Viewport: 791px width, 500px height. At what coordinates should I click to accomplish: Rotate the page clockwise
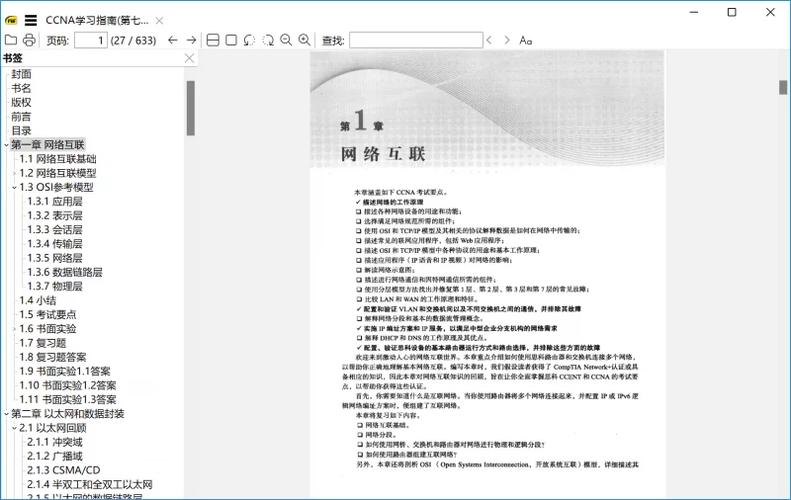click(268, 40)
